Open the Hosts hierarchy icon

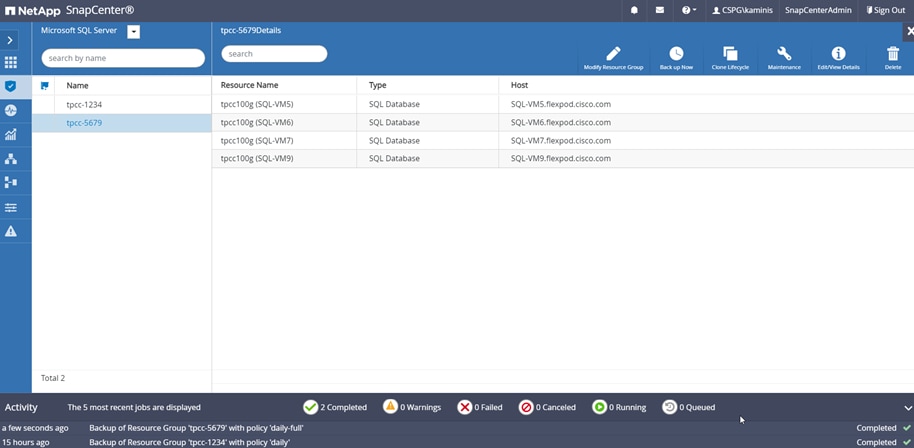click(x=10, y=158)
